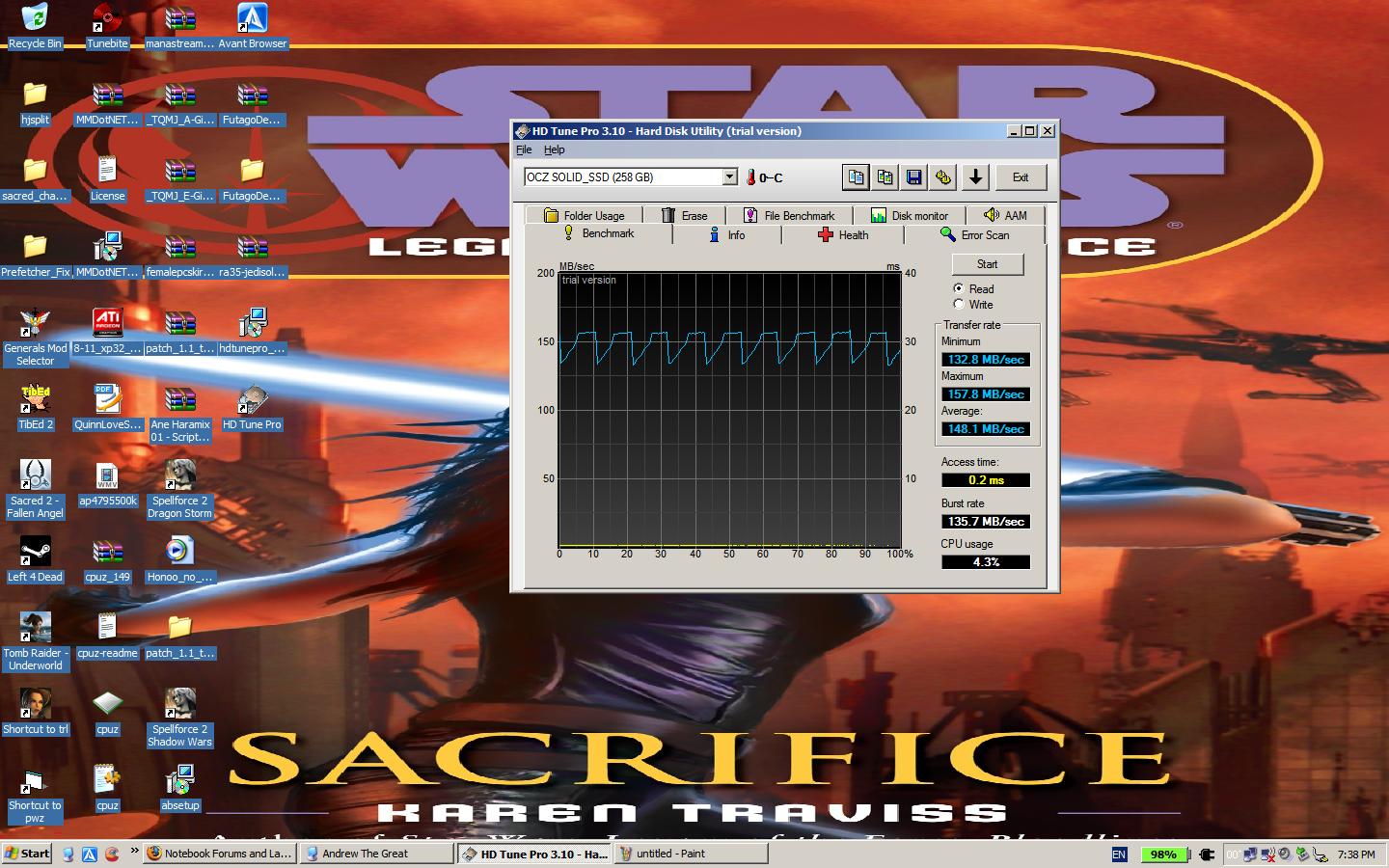Open the Help menu in HD Tune
The width and height of the screenshot is (1389, 868).
point(554,149)
